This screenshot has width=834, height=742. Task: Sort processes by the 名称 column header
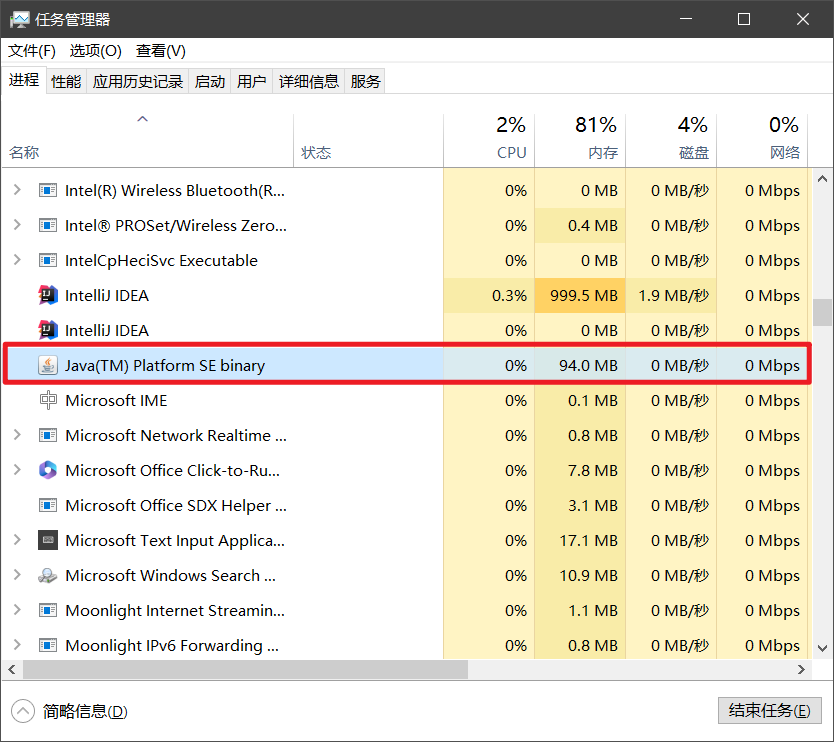(x=147, y=140)
